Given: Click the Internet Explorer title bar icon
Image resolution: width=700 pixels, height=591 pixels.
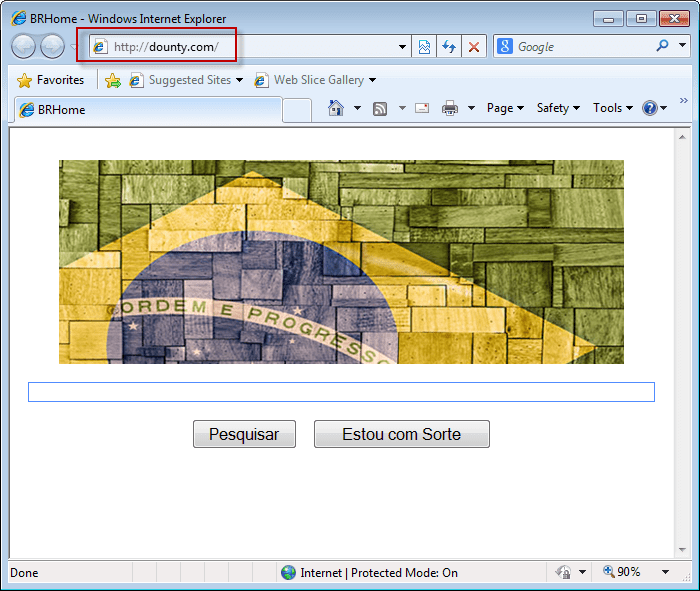Looking at the screenshot, I should click(19, 18).
